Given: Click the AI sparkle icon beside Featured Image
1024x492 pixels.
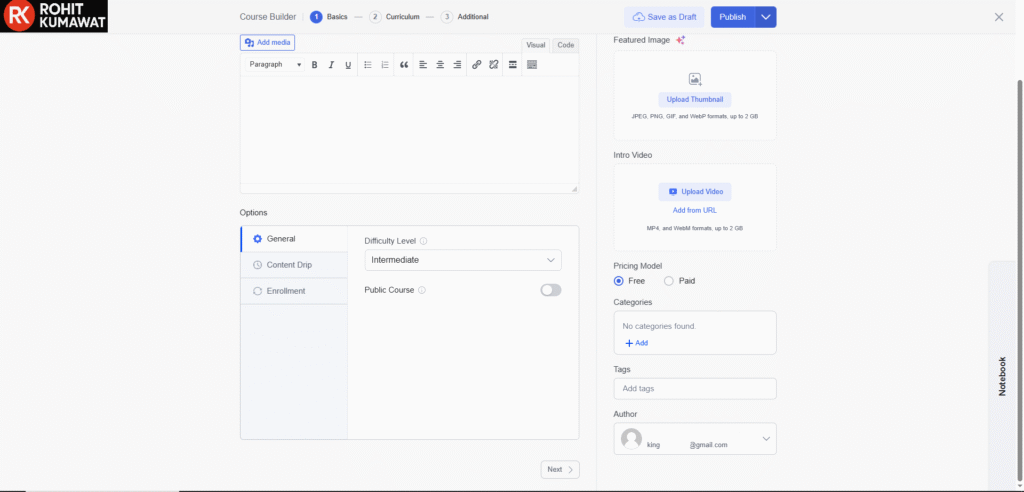Looking at the screenshot, I should coord(680,40).
